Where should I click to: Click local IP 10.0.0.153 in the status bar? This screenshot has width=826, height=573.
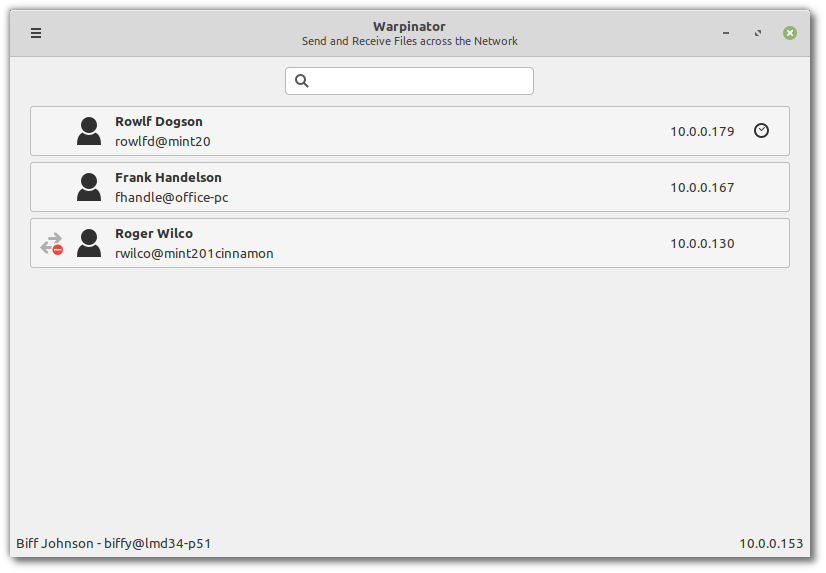click(771, 544)
